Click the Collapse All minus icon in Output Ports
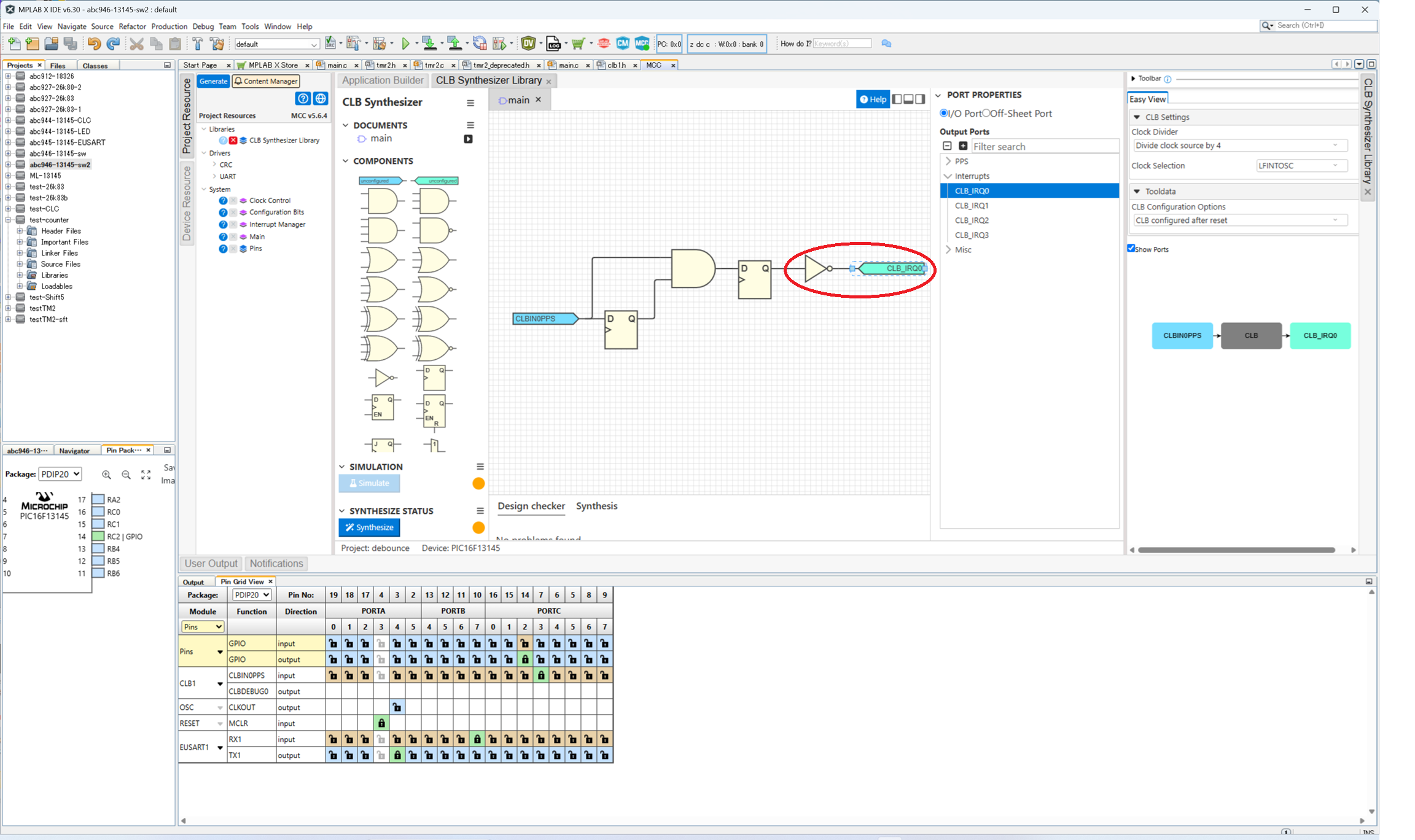1415x840 pixels. pyautogui.click(x=947, y=146)
